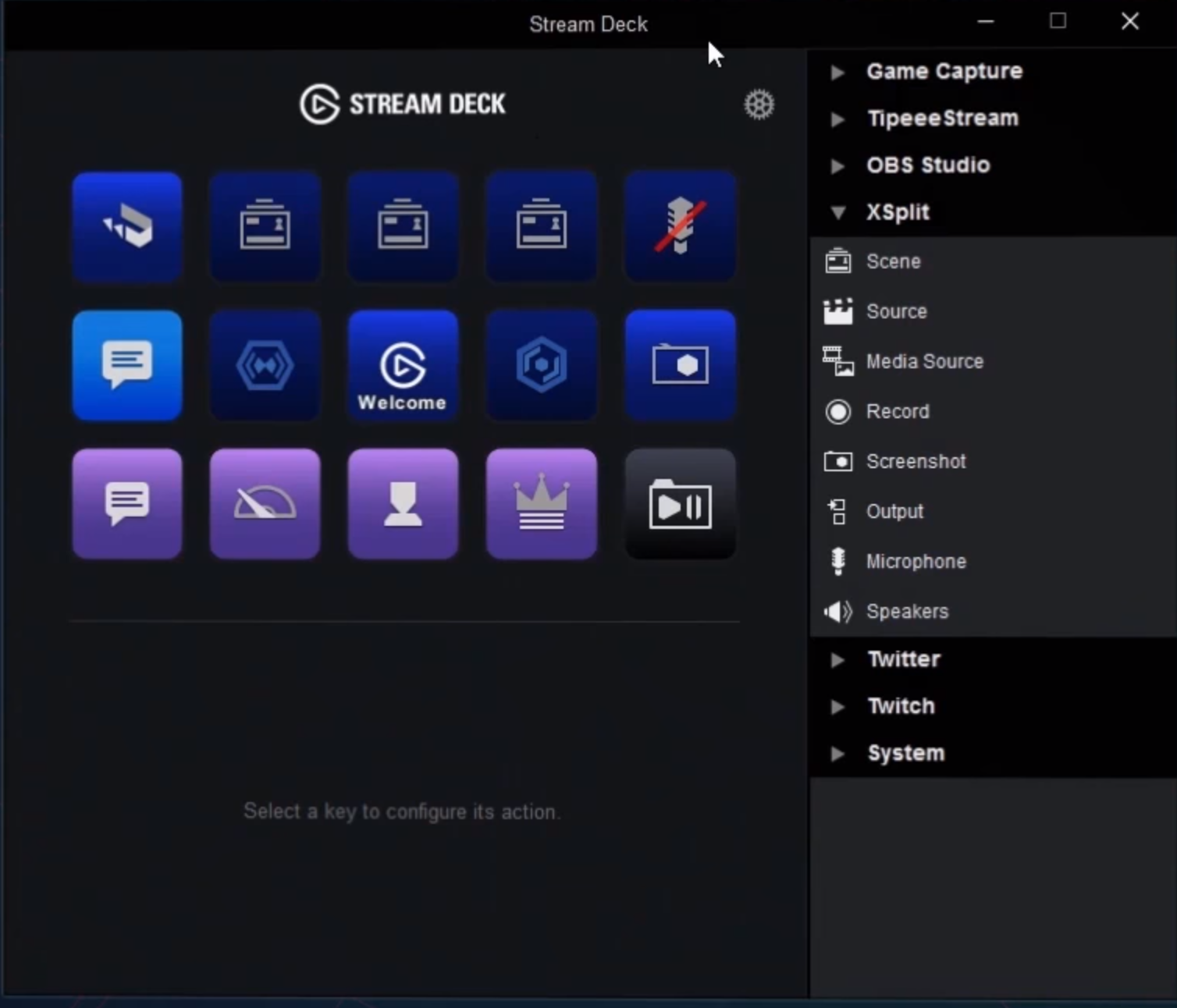
Task: Click the Game Capture category label
Action: tap(944, 71)
